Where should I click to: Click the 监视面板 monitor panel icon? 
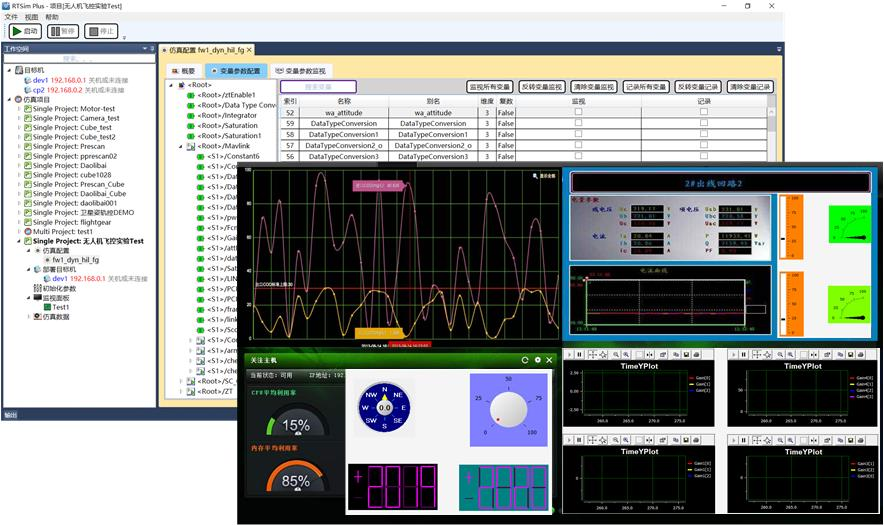tap(38, 297)
